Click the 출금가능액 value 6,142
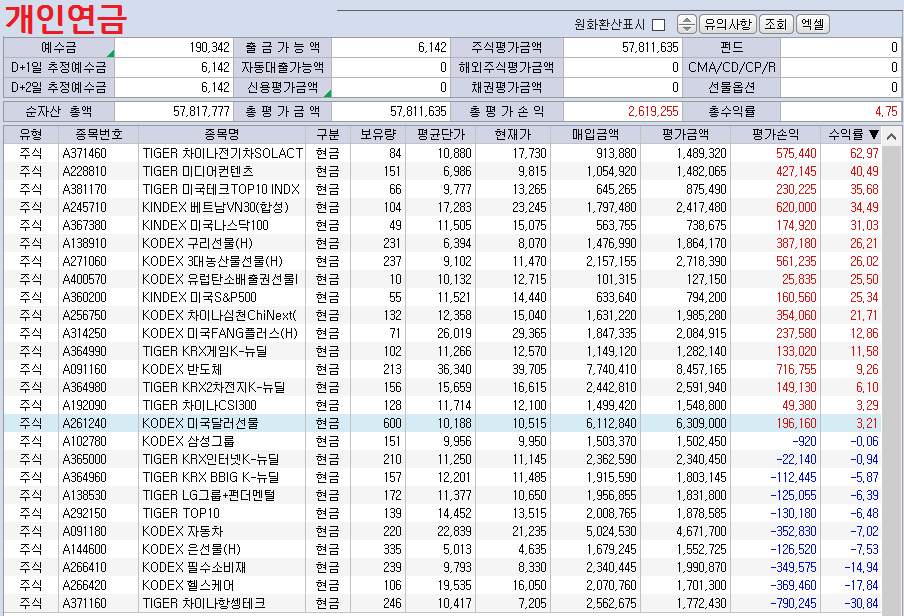 (432, 47)
